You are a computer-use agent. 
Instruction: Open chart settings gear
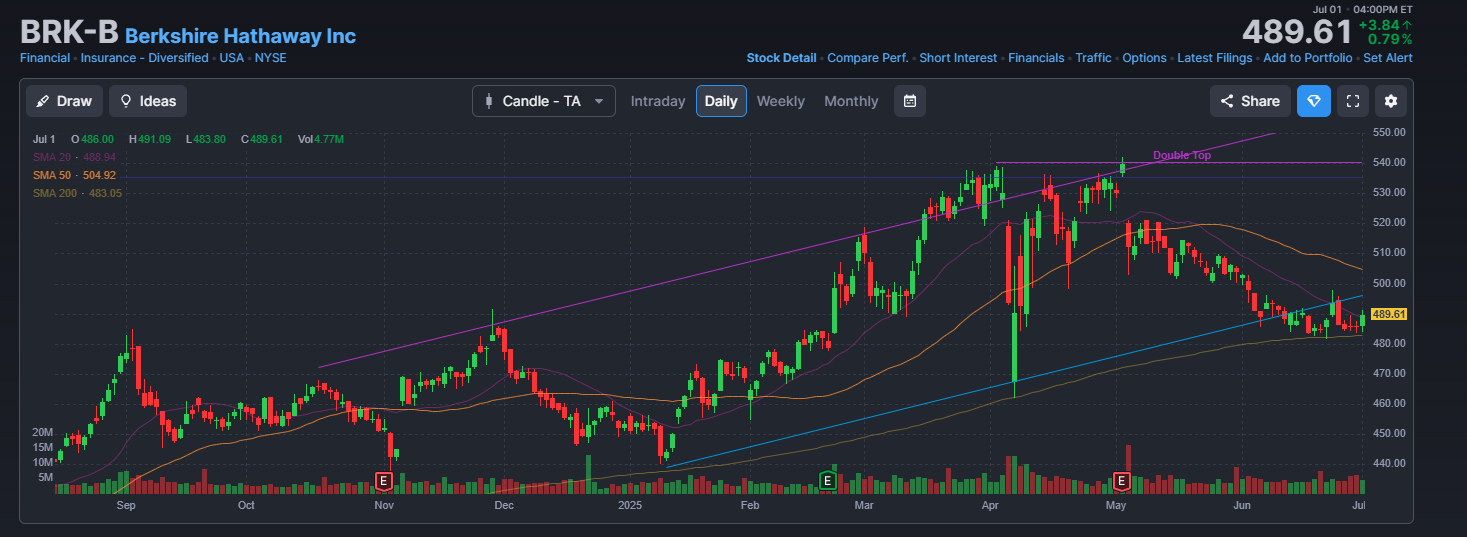tap(1391, 101)
